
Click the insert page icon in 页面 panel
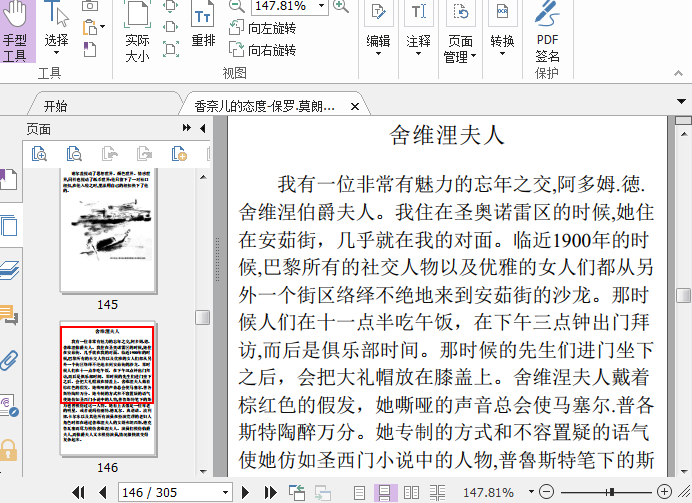tap(179, 154)
